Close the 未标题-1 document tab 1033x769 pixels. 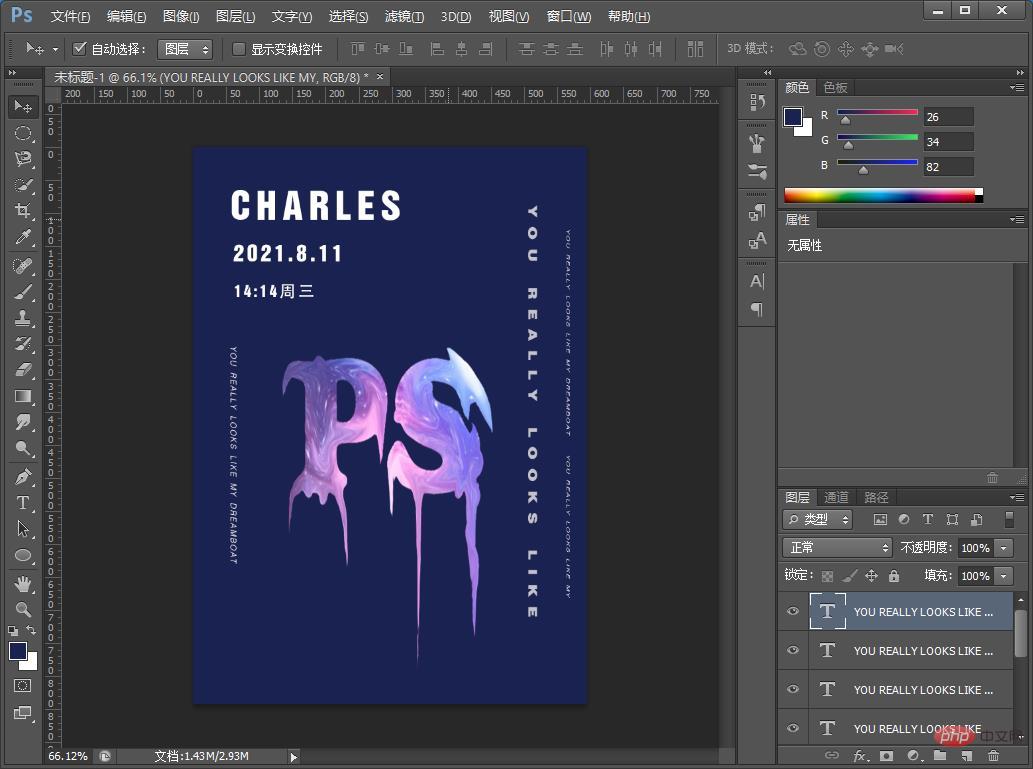(380, 76)
